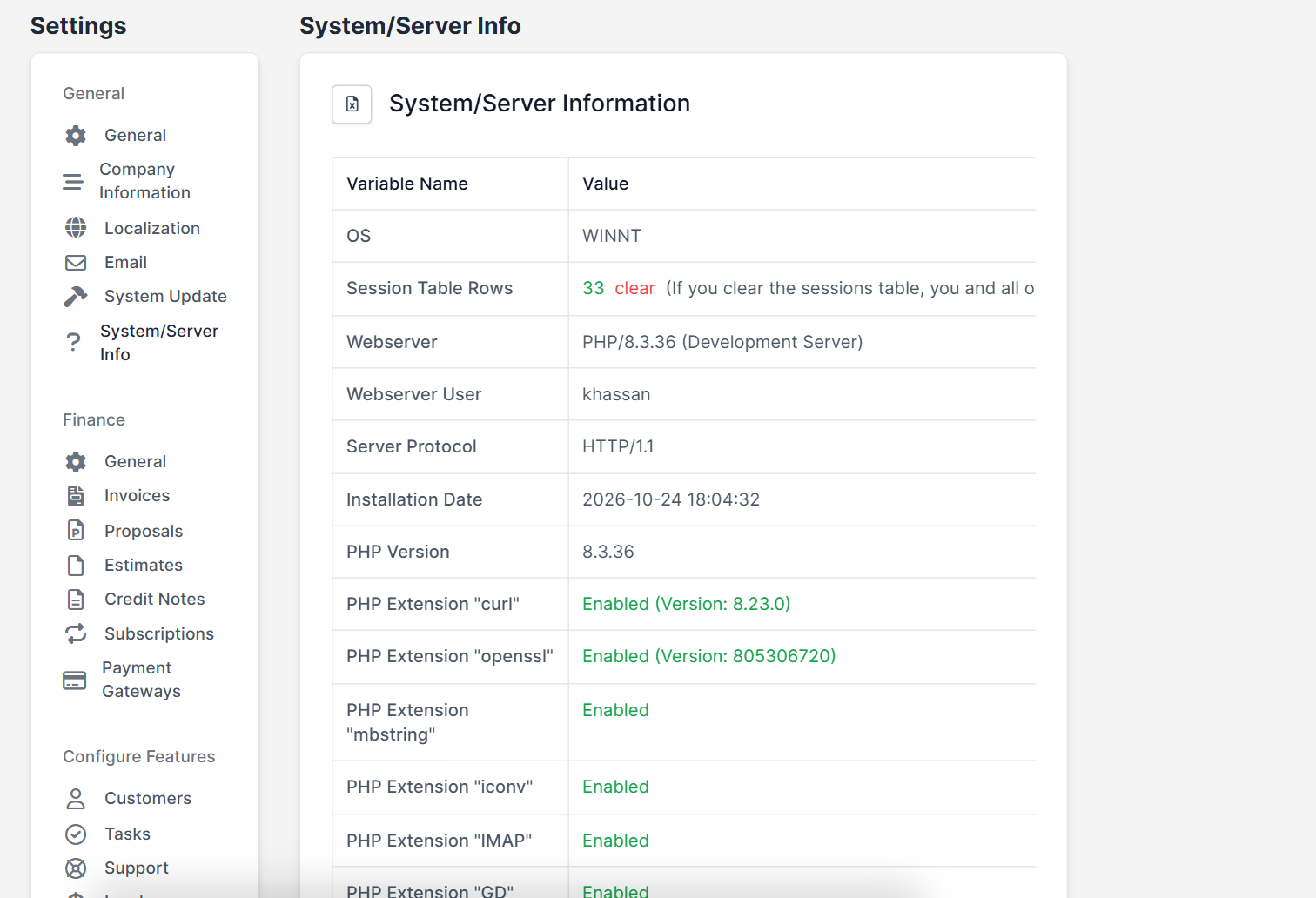
Task: Open Credit Notes settings
Action: click(x=155, y=600)
